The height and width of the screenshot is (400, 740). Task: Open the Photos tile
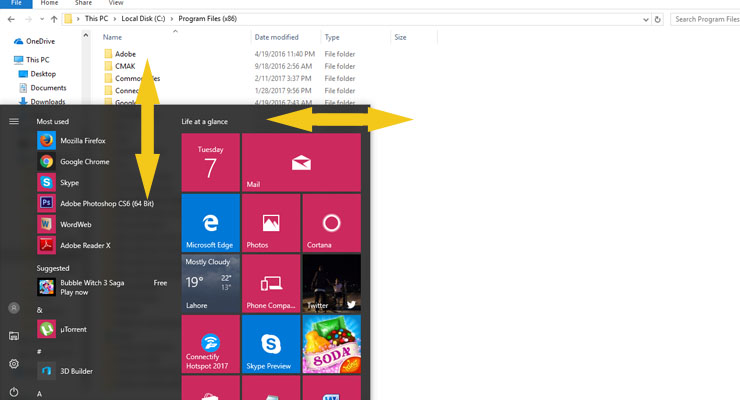271,223
